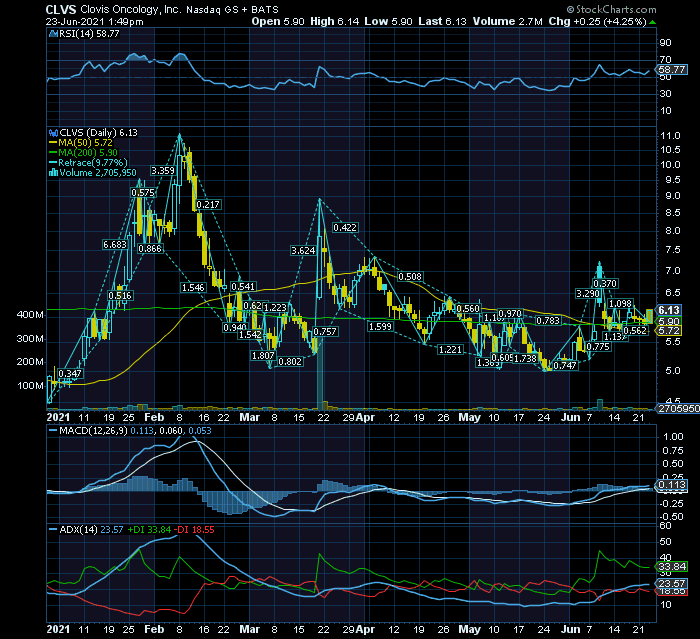The height and width of the screenshot is (639, 700).
Task: Click the 5.72 MA50 price tag
Action: point(669,330)
